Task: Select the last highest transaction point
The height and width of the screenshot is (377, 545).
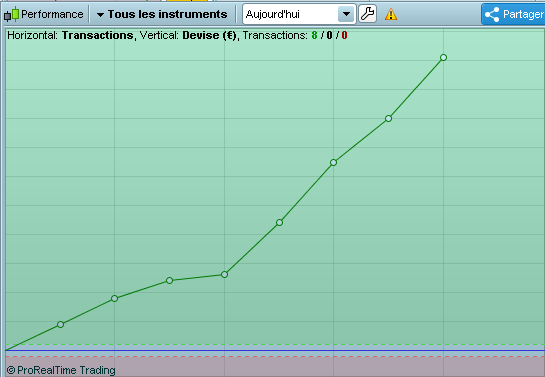Action: (444, 57)
